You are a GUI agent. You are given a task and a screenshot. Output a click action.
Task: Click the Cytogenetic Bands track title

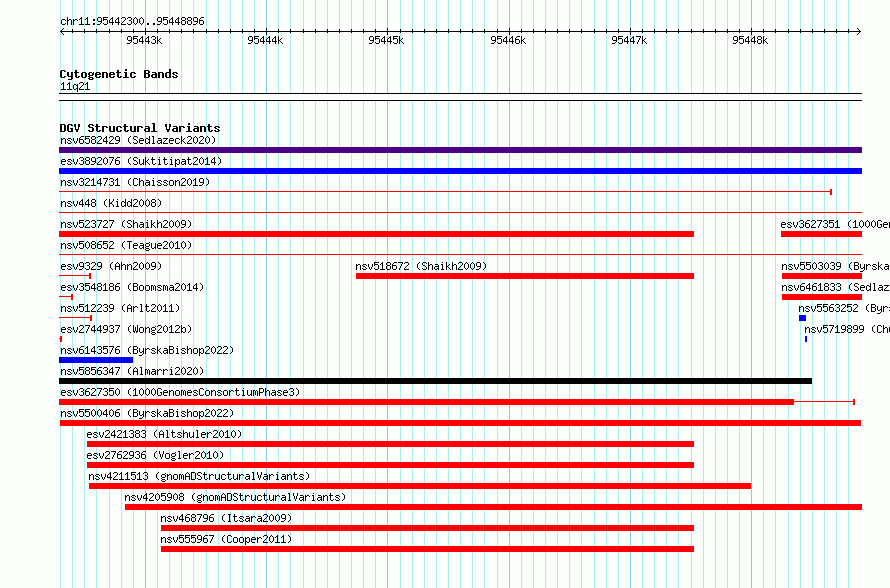tap(119, 74)
